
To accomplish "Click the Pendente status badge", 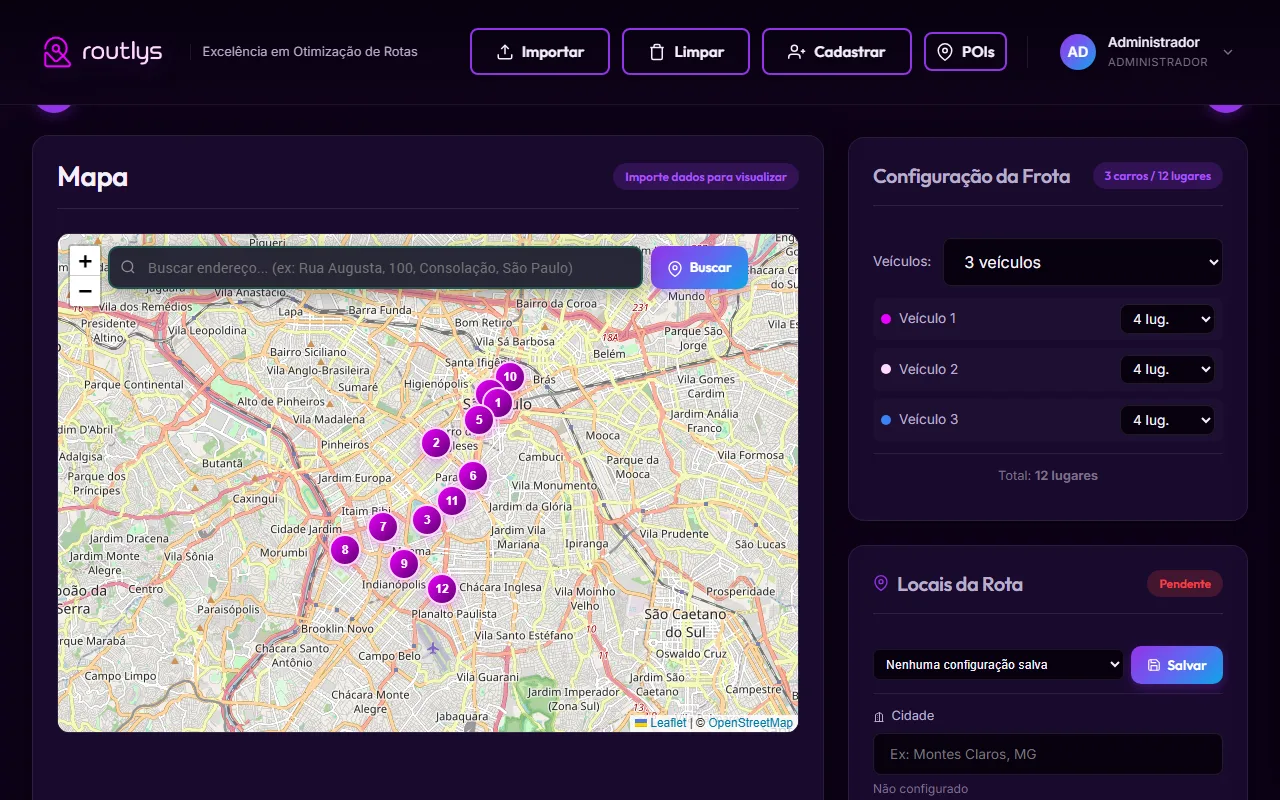I will point(1185,584).
